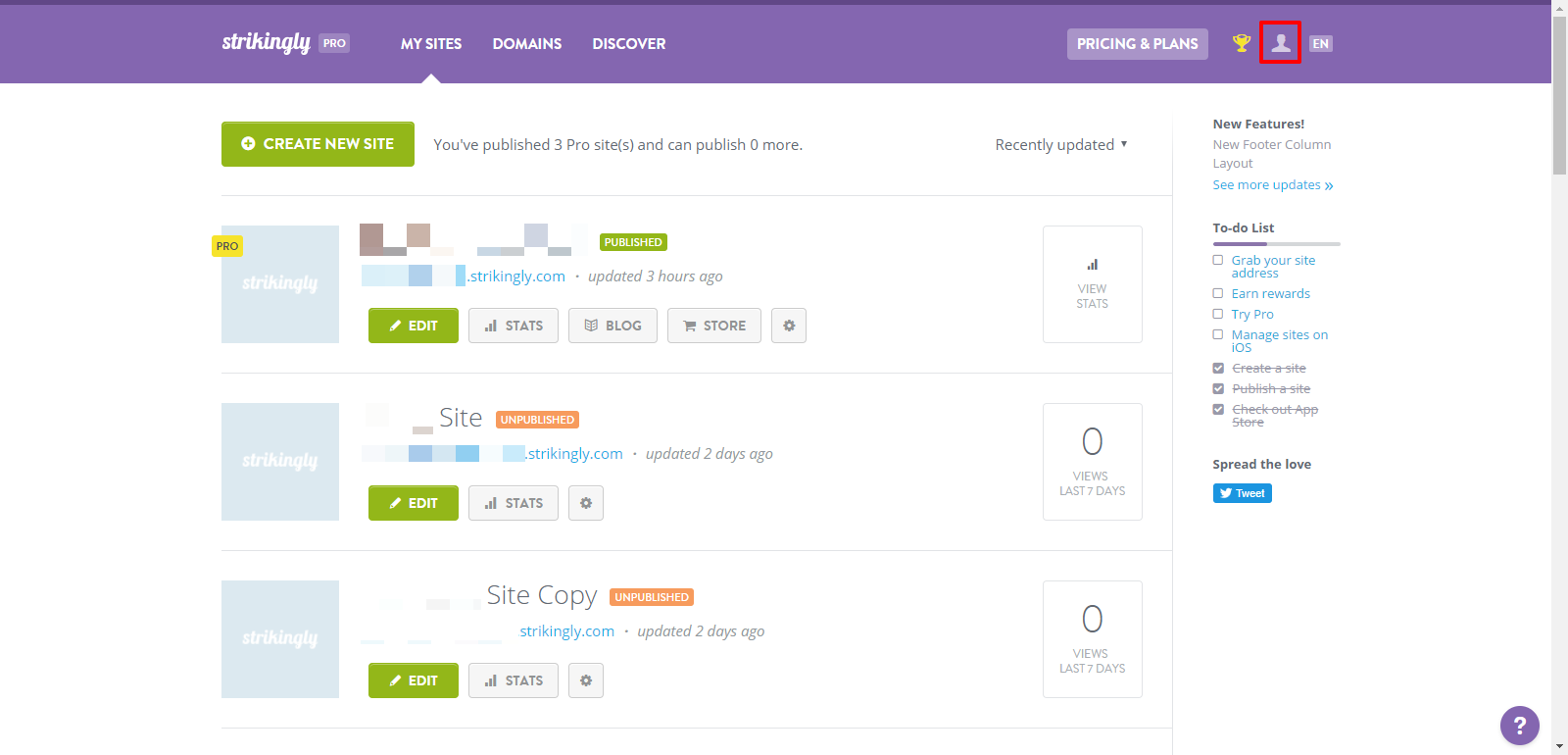This screenshot has width=1568, height=755.
Task: Open STATS for Site Copy
Action: pyautogui.click(x=514, y=680)
